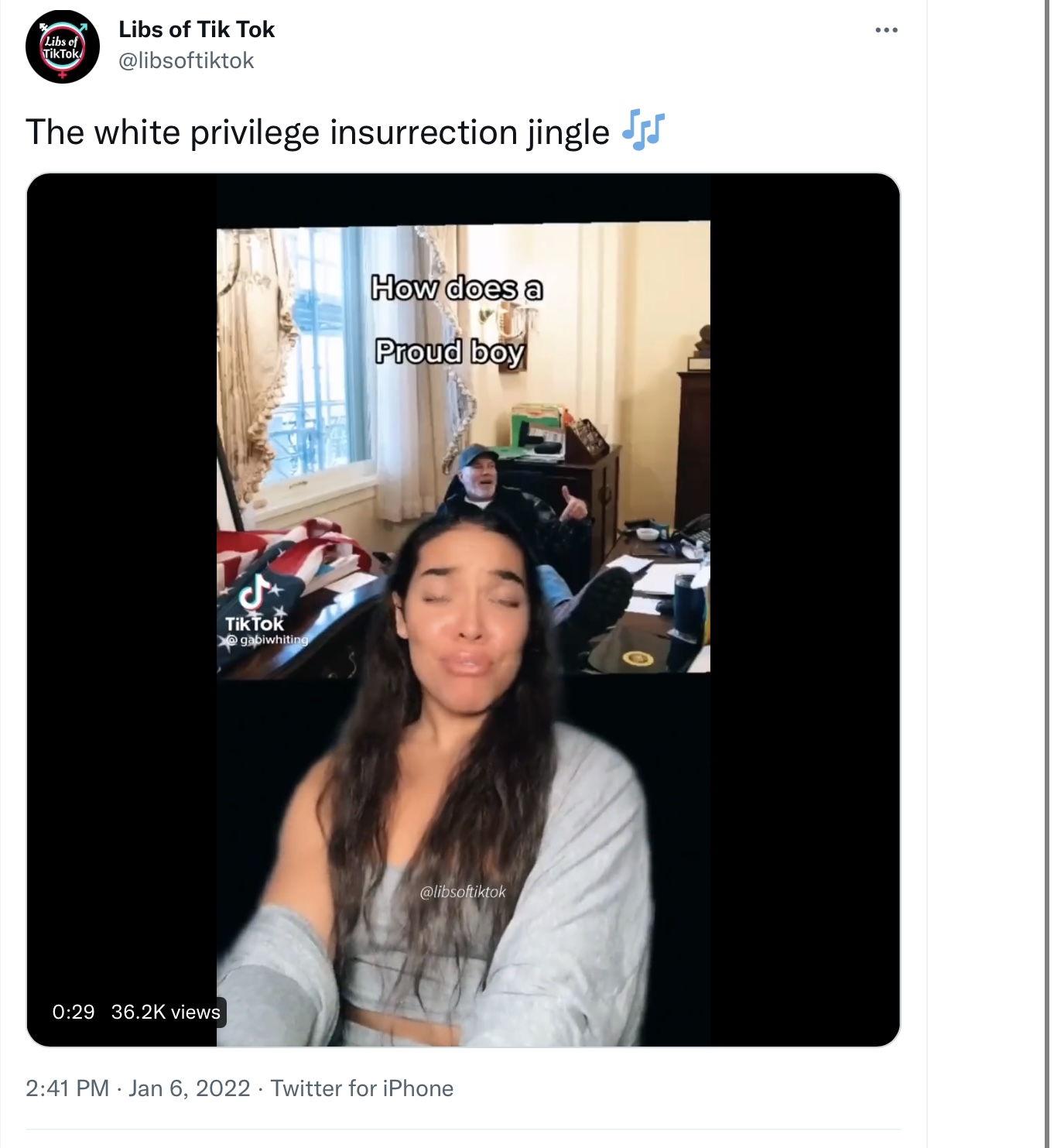Viewport: 1054px width, 1148px height.
Task: Play the embedded tweet video
Action: [464, 610]
